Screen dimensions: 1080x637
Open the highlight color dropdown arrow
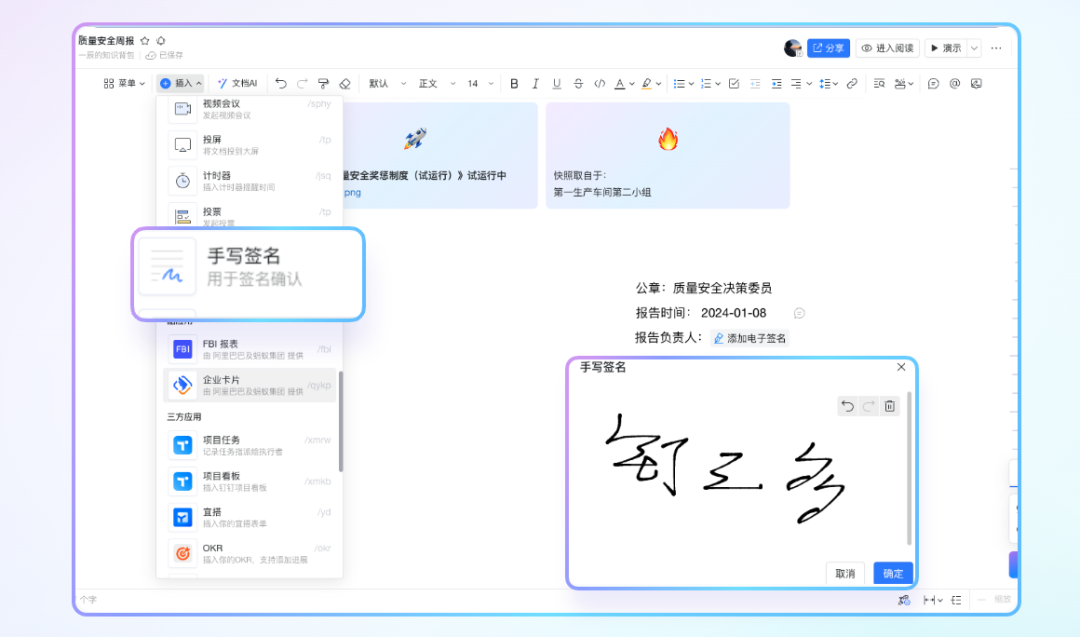click(658, 84)
